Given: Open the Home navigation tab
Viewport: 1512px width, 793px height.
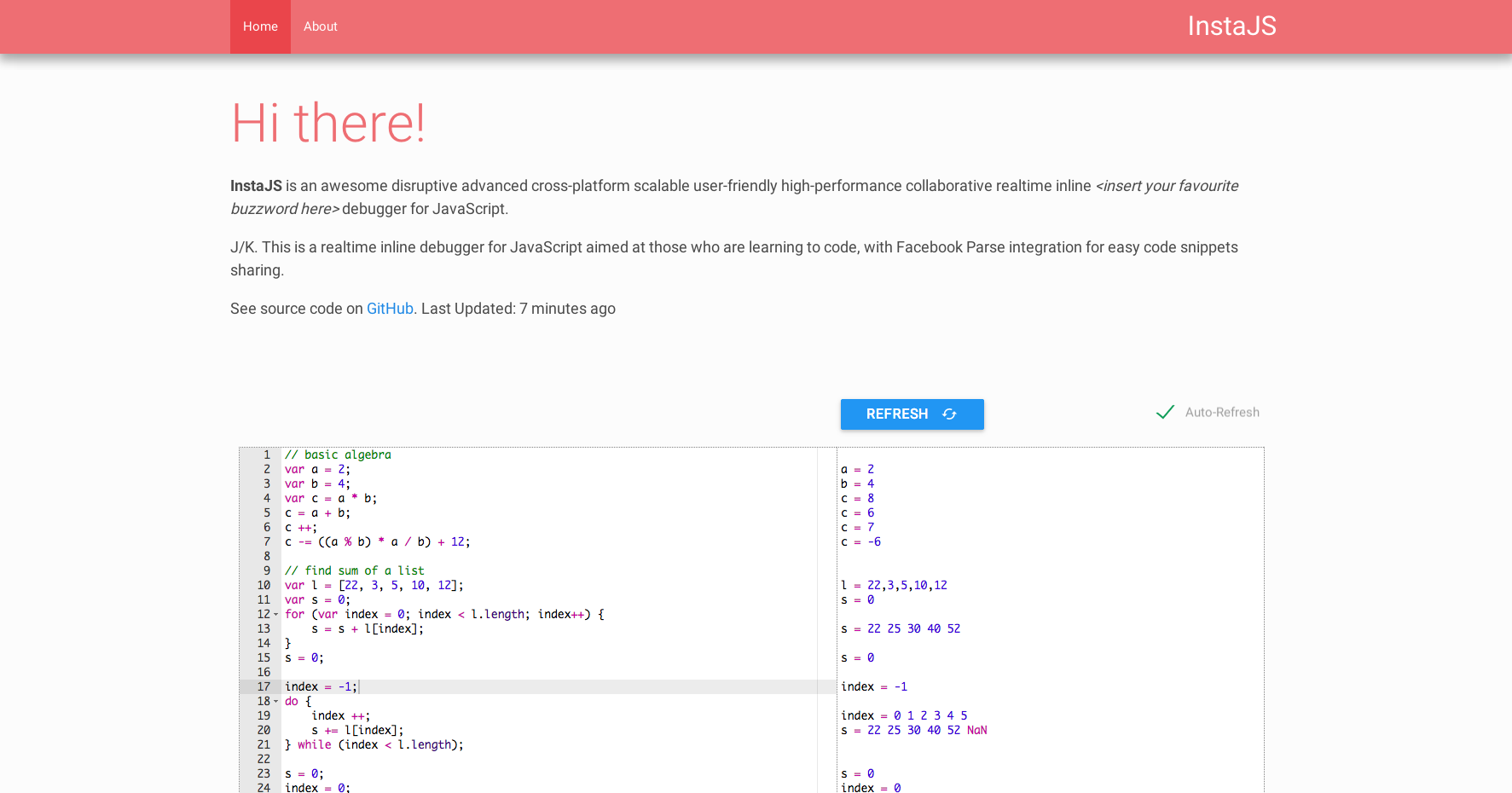Looking at the screenshot, I should point(260,26).
